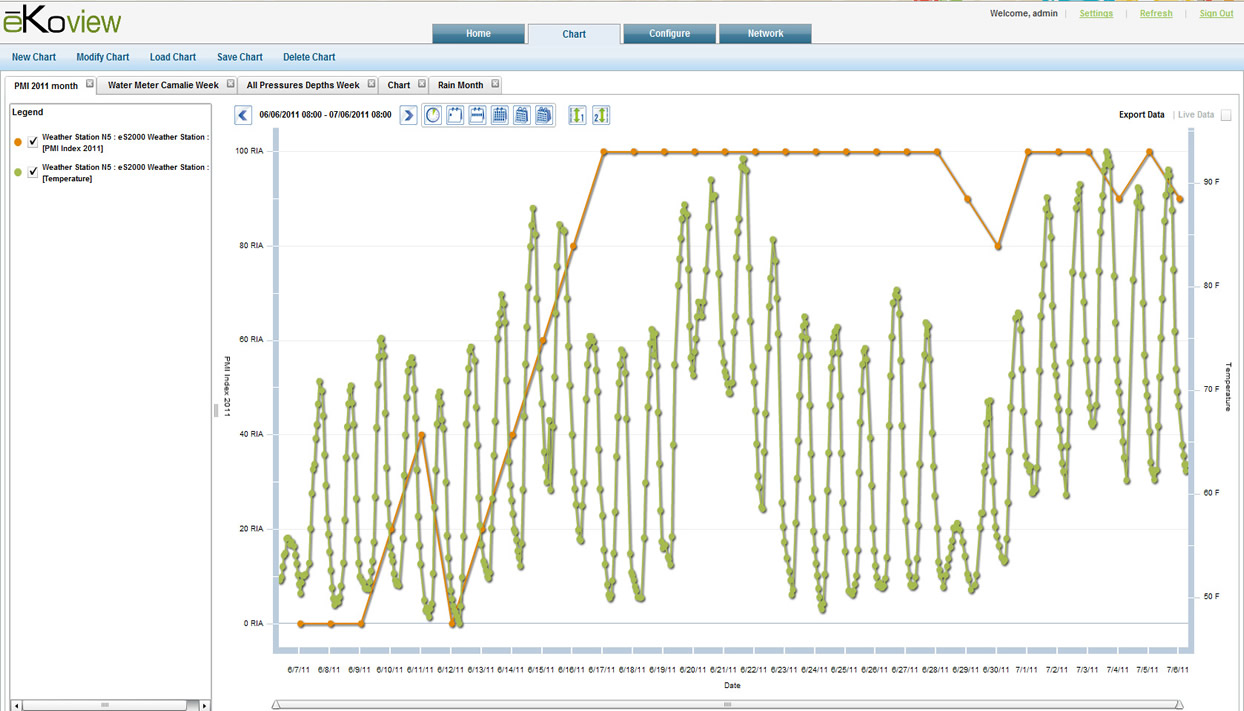Image resolution: width=1244 pixels, height=711 pixels.
Task: Click the week calendar range icon
Action: point(477,115)
